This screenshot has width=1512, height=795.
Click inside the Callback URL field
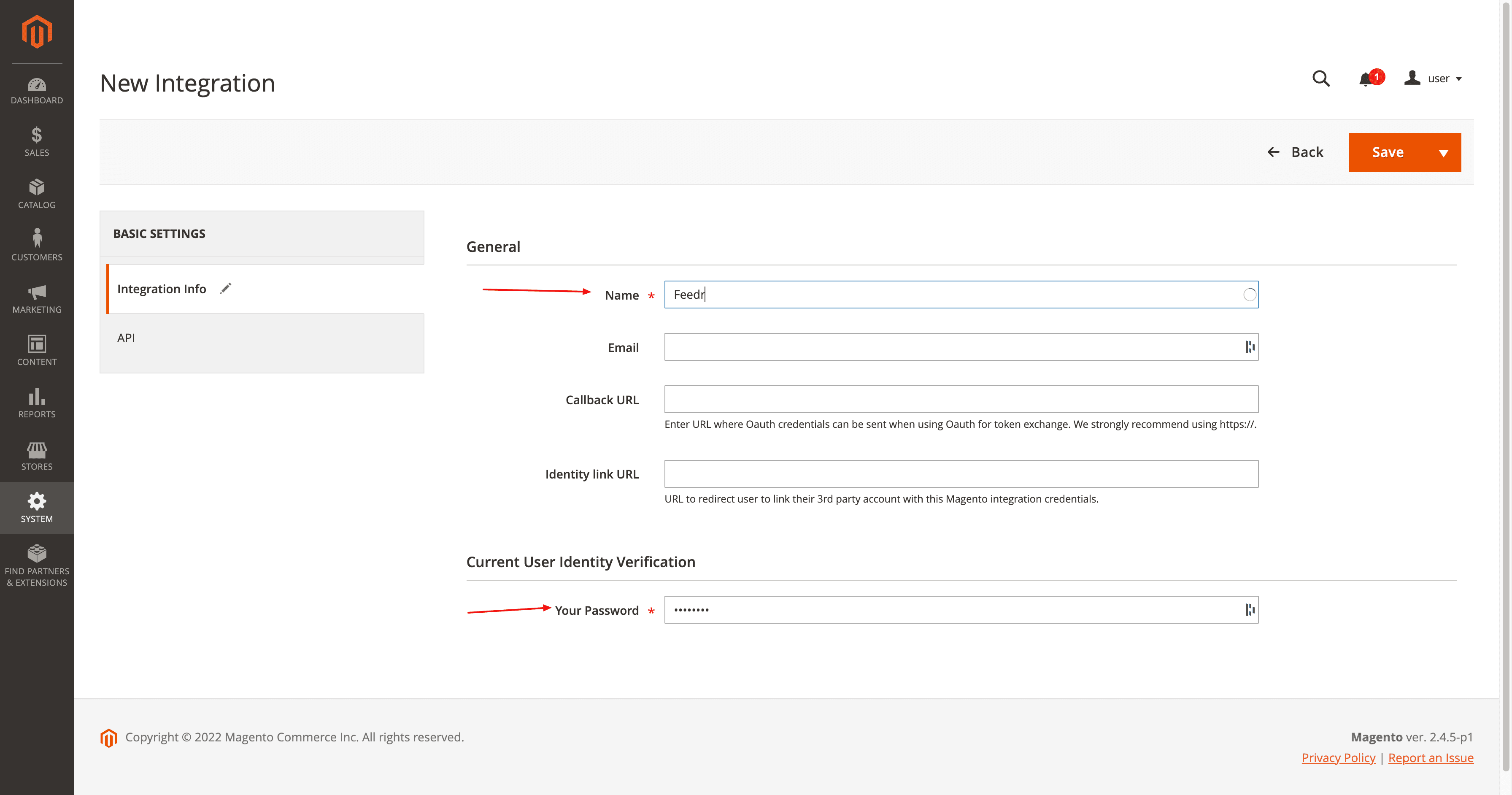coord(961,399)
